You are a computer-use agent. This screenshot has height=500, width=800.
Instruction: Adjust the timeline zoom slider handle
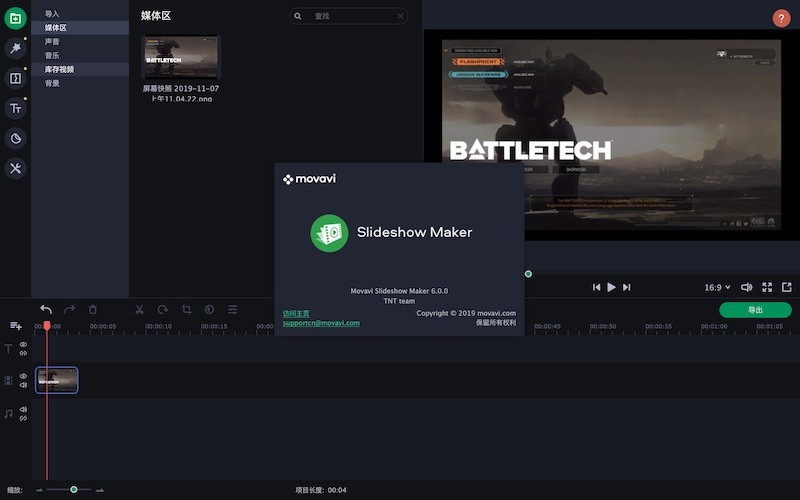[x=73, y=489]
